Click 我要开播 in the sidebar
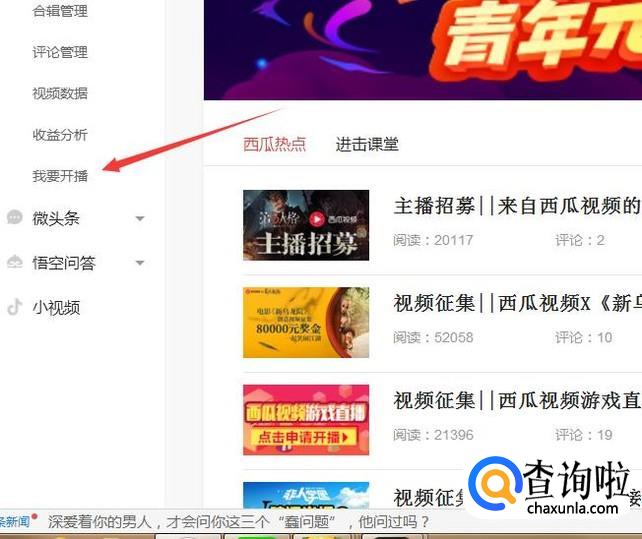This screenshot has width=642, height=539. [x=60, y=176]
